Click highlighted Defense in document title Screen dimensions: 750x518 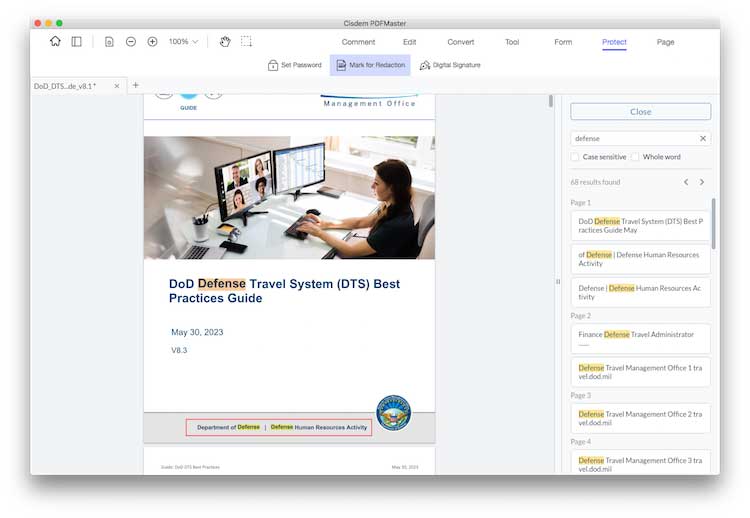222,284
